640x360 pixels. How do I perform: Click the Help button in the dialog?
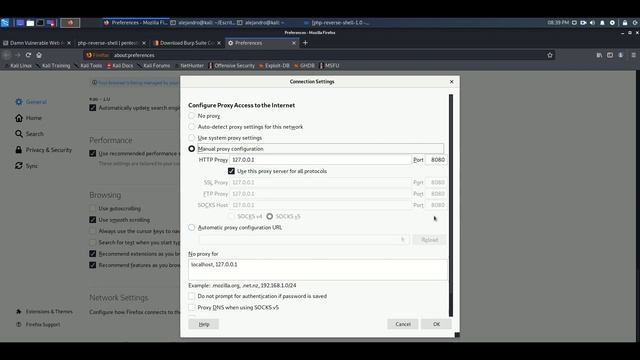pos(204,324)
